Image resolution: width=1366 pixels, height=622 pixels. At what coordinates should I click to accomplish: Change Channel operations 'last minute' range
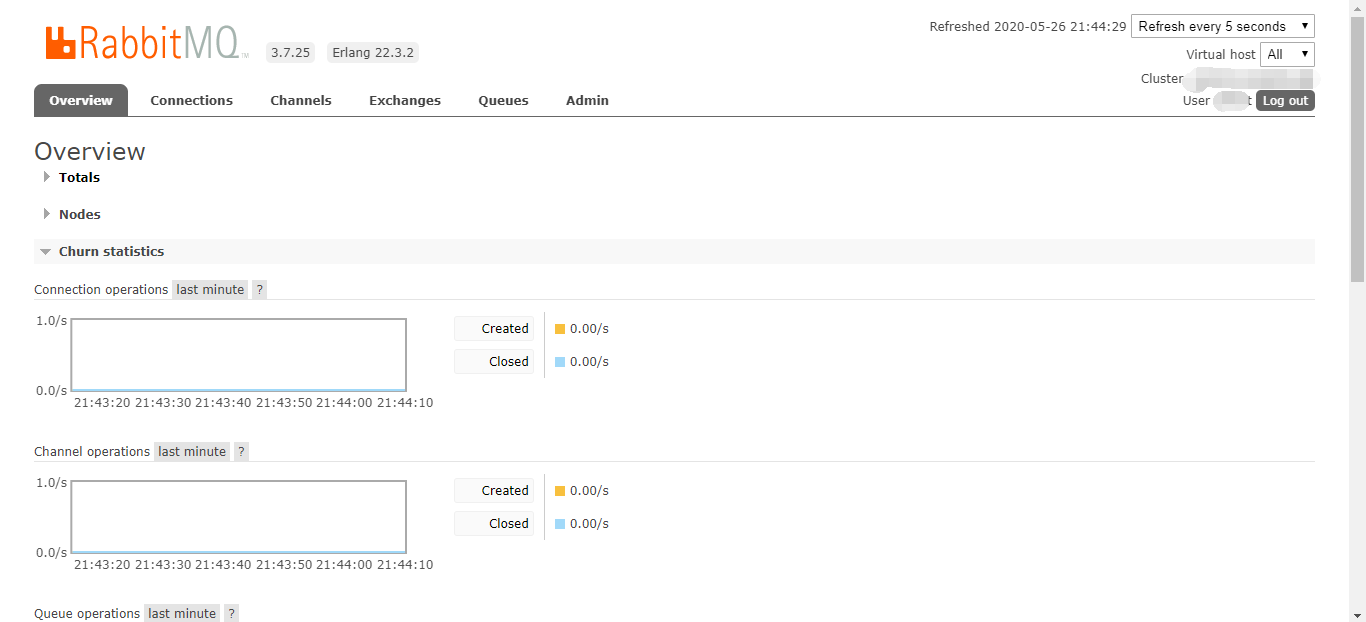[192, 452]
